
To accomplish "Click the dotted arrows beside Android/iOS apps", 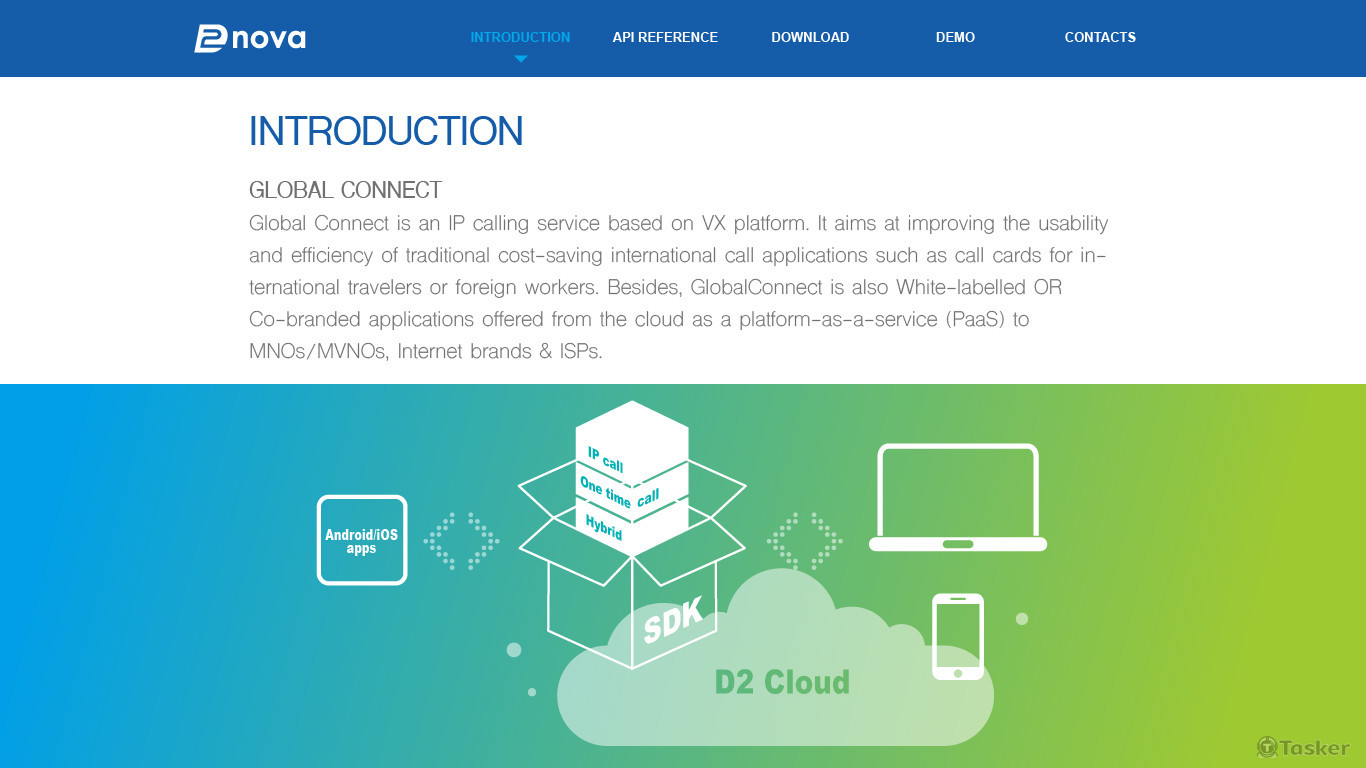I will tap(461, 541).
